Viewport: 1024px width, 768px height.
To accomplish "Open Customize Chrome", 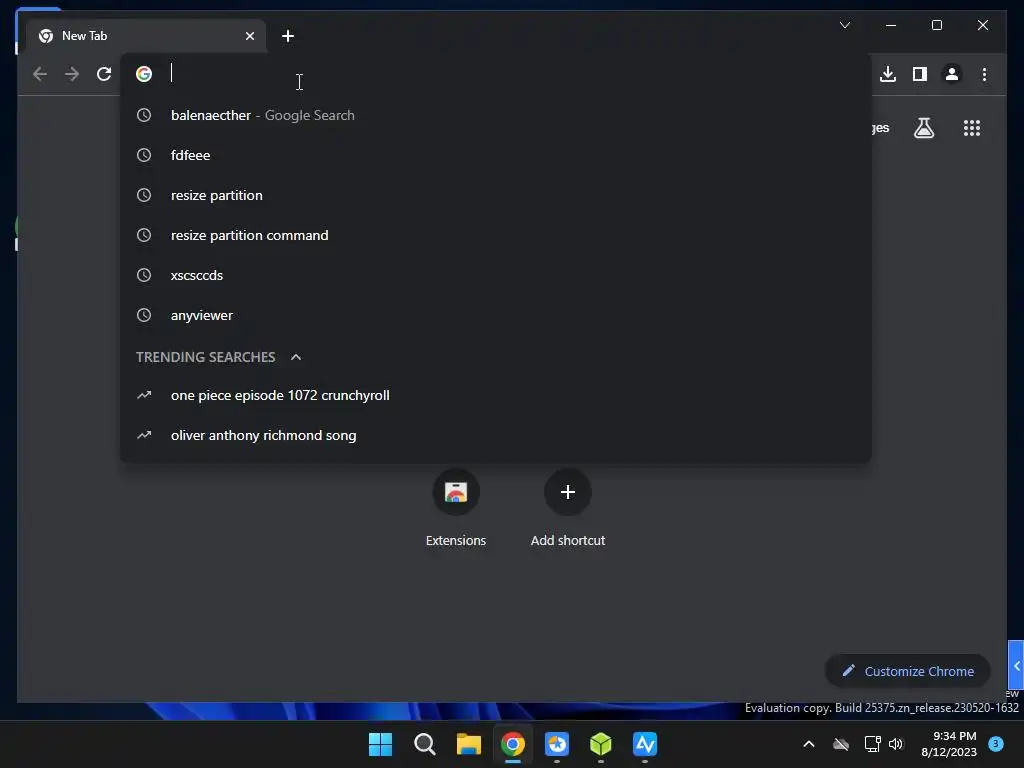I will click(908, 671).
